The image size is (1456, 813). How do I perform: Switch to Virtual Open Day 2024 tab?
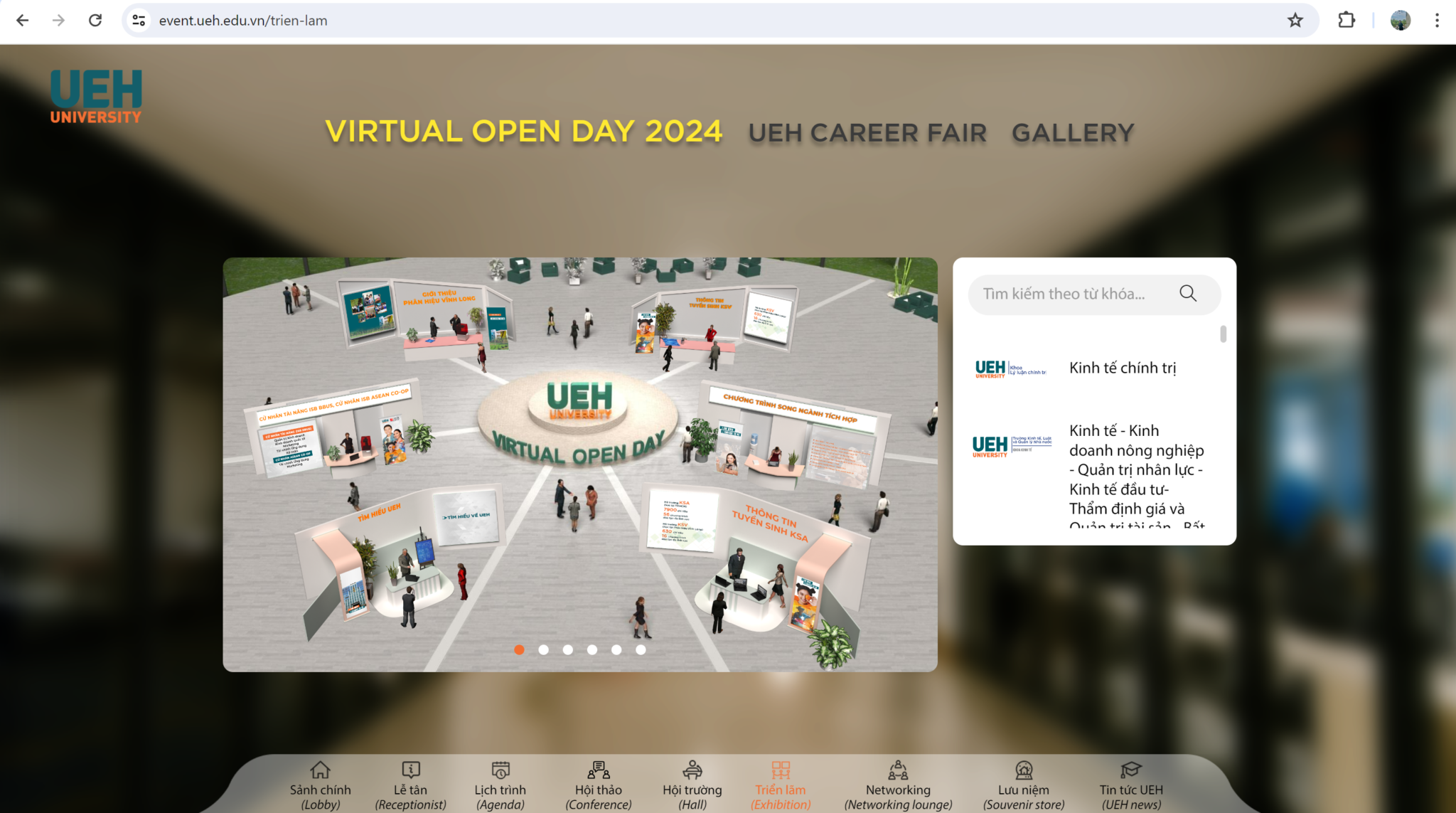point(524,132)
